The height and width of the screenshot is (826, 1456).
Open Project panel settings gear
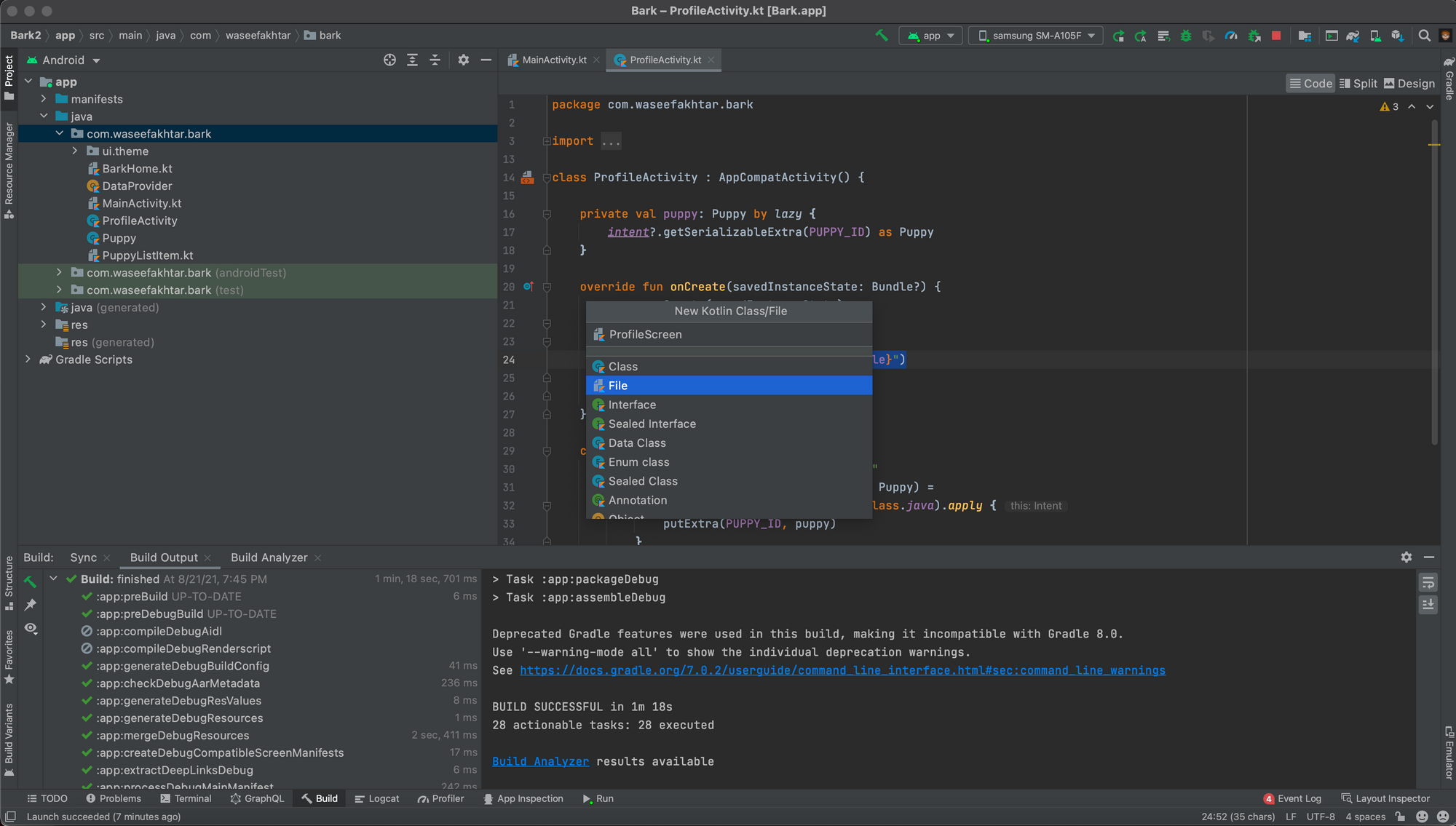[463, 60]
